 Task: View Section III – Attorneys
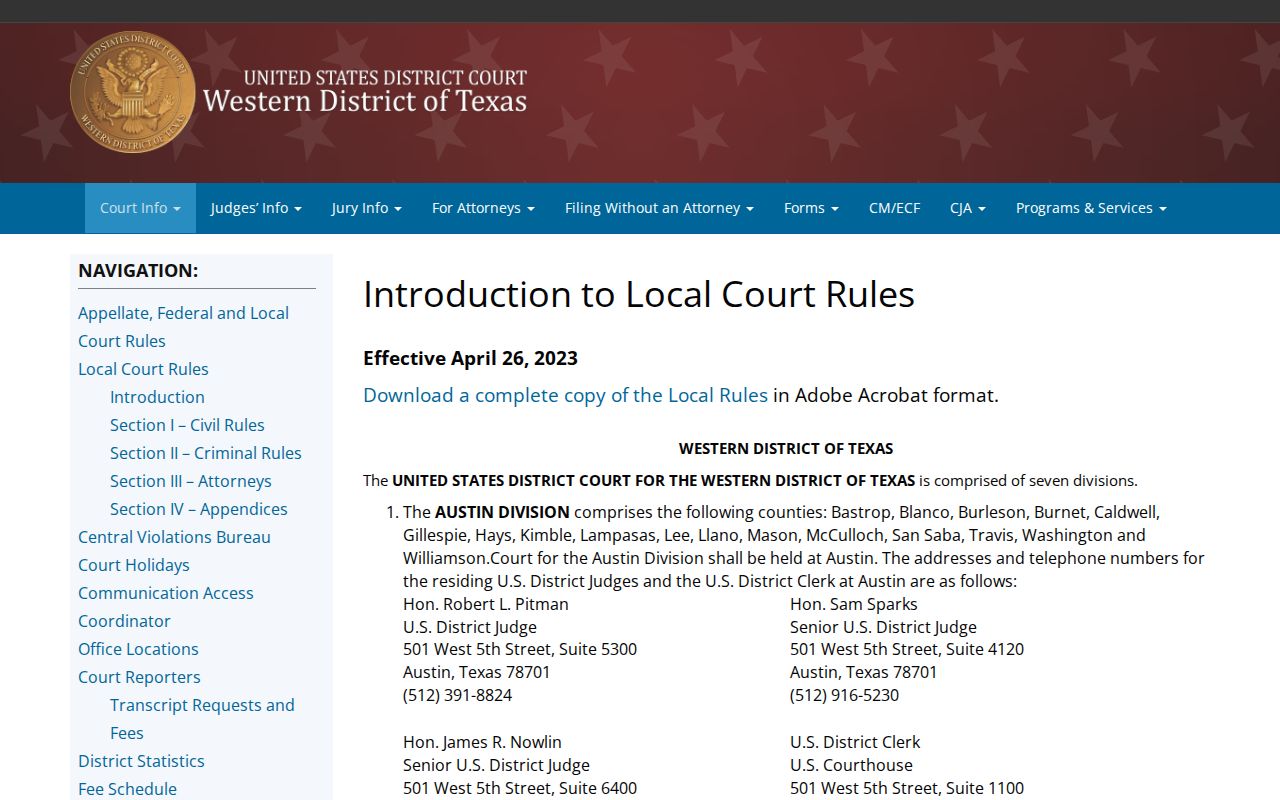click(x=191, y=481)
